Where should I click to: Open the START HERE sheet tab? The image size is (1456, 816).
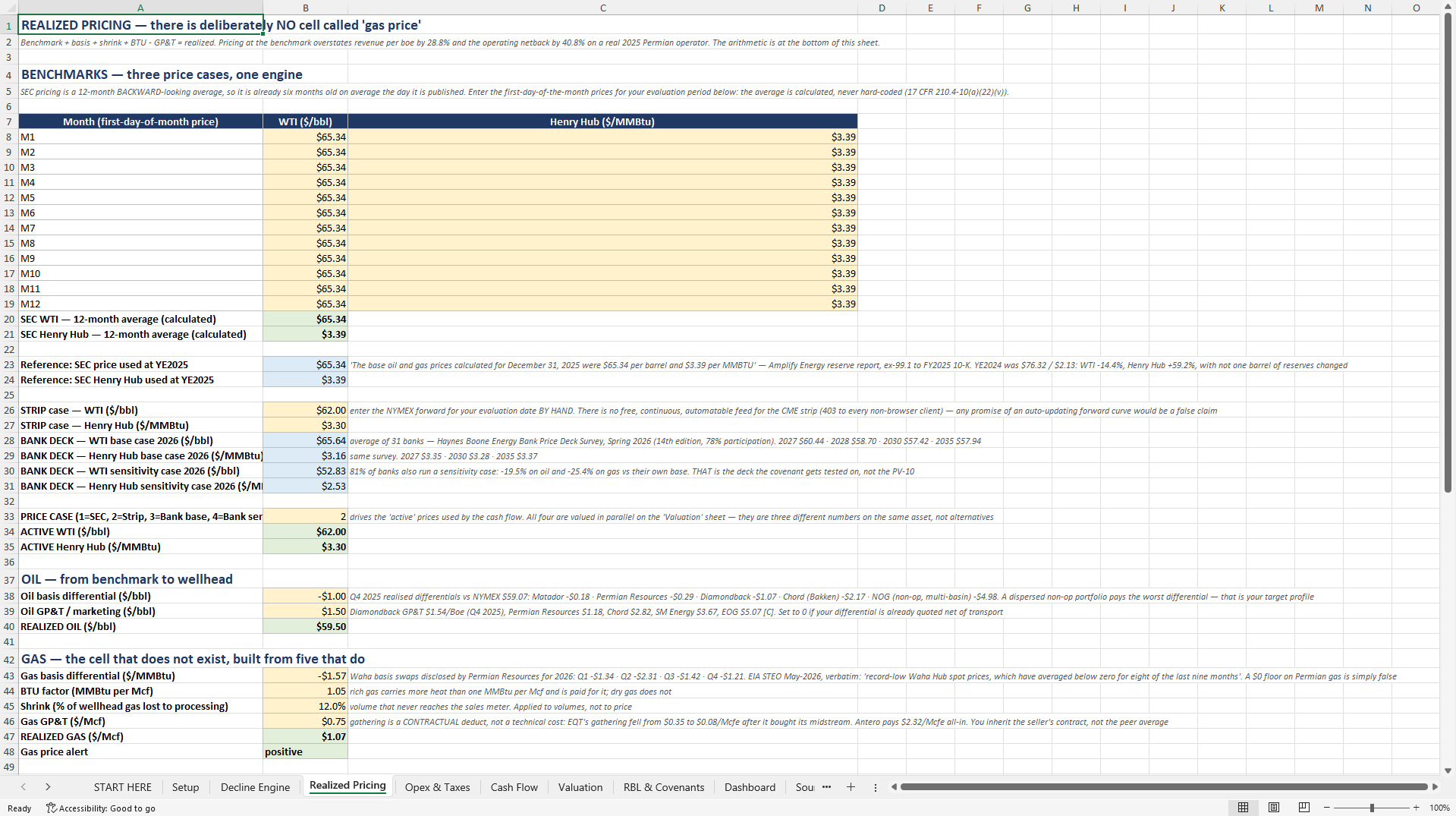(x=122, y=787)
